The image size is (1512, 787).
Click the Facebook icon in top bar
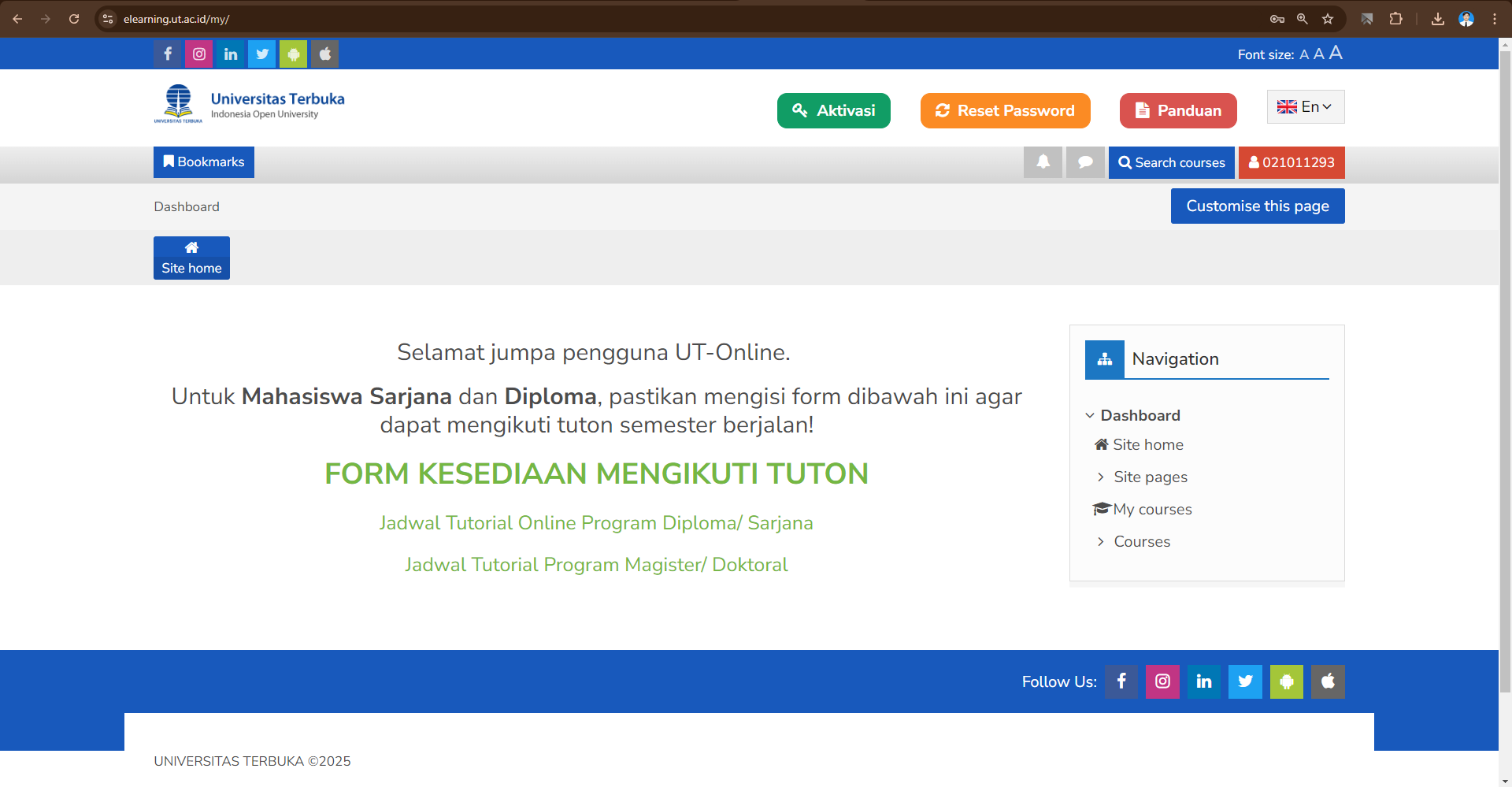[168, 54]
